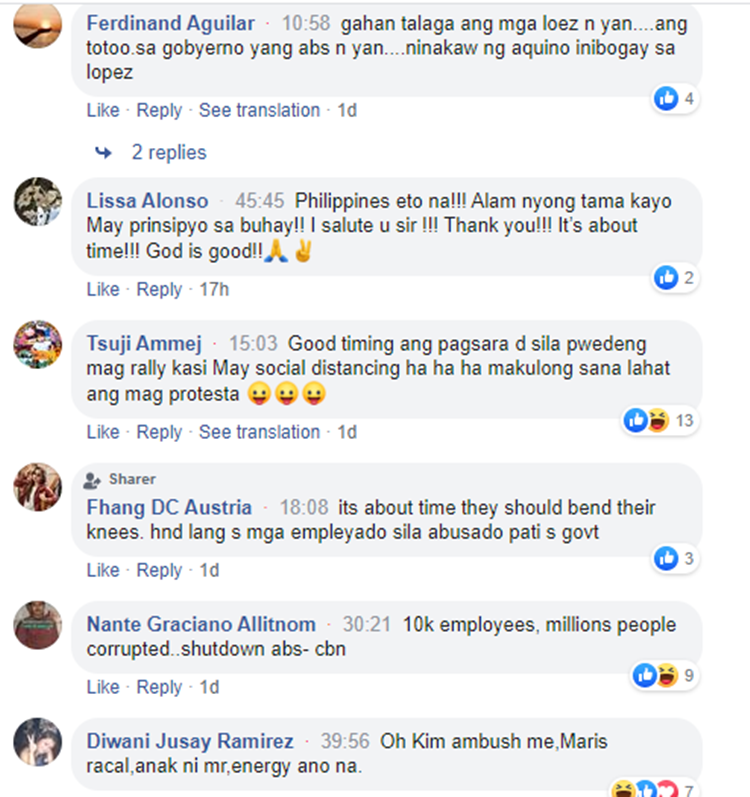The width and height of the screenshot is (750, 797).
Task: Jump to video timestamp 45:45
Action: (259, 201)
